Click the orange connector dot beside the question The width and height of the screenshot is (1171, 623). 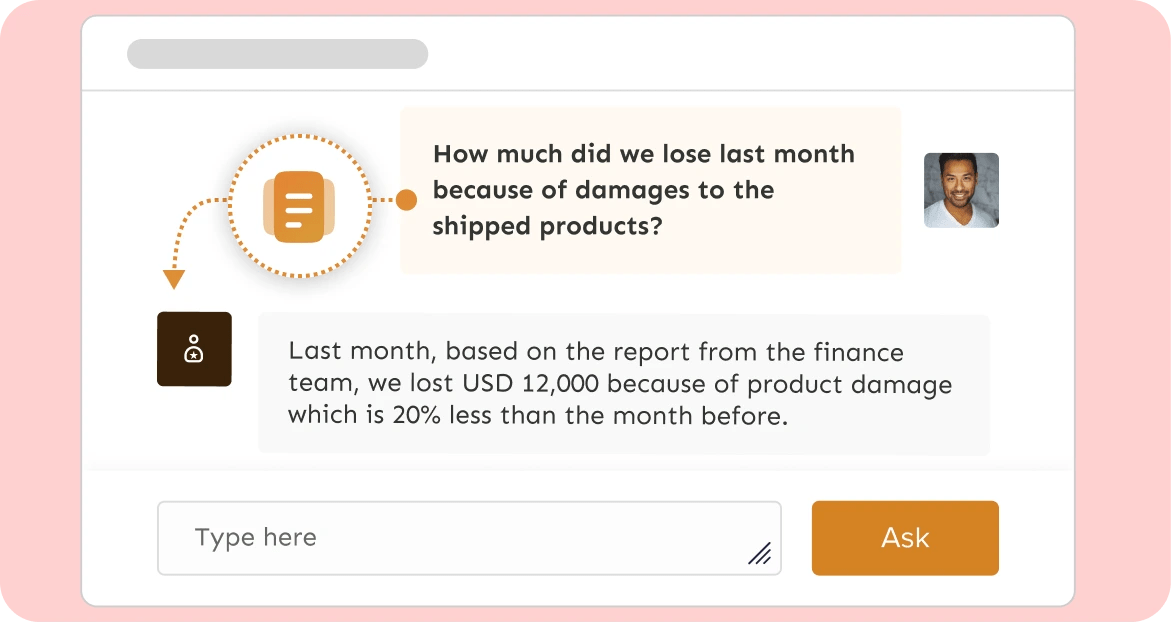tap(406, 200)
